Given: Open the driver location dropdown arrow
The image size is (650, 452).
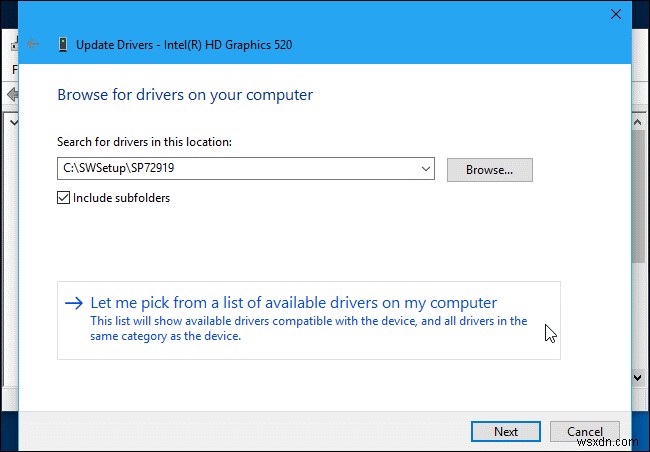Looking at the screenshot, I should [x=426, y=169].
